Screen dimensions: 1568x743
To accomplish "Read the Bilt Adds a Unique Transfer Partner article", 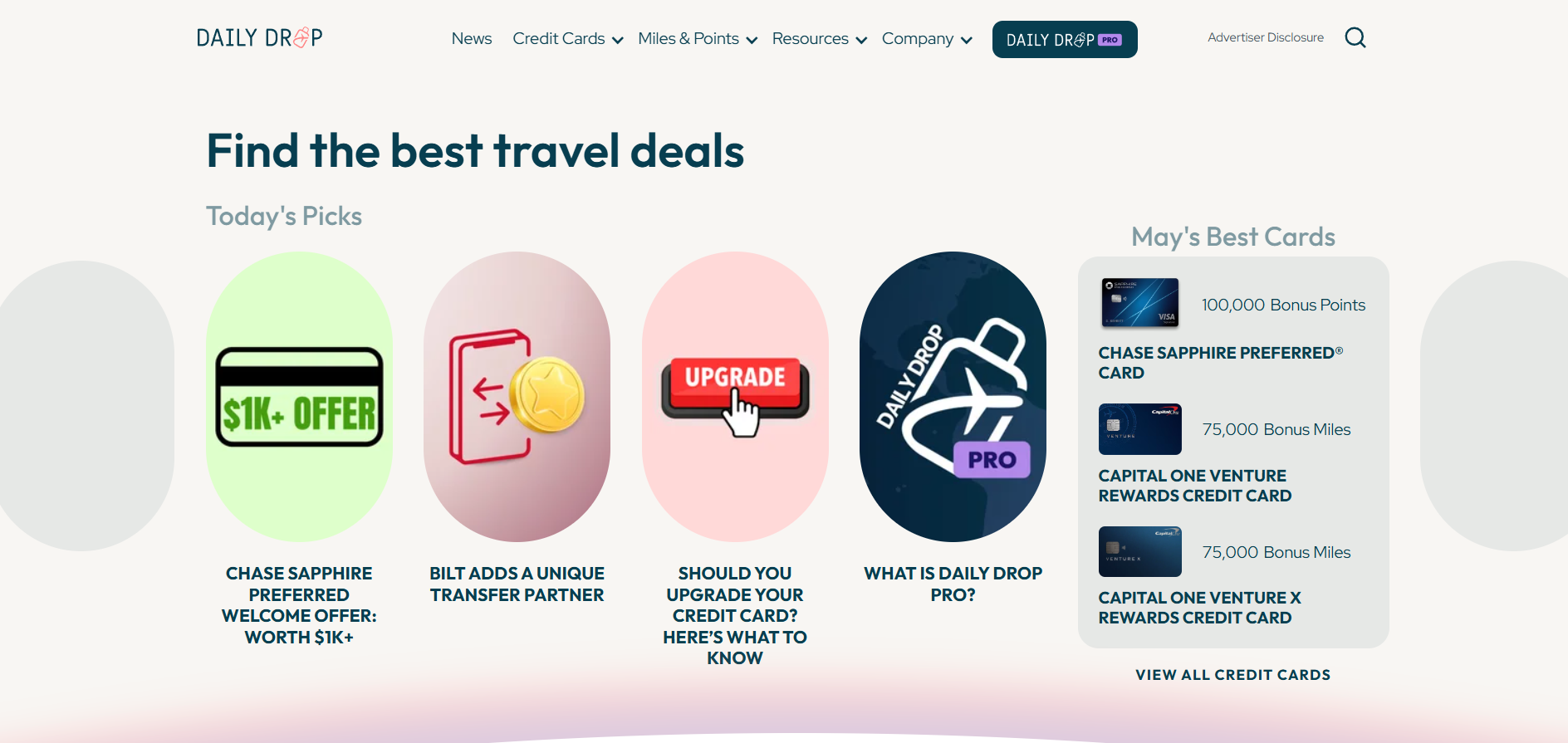I will [x=517, y=584].
